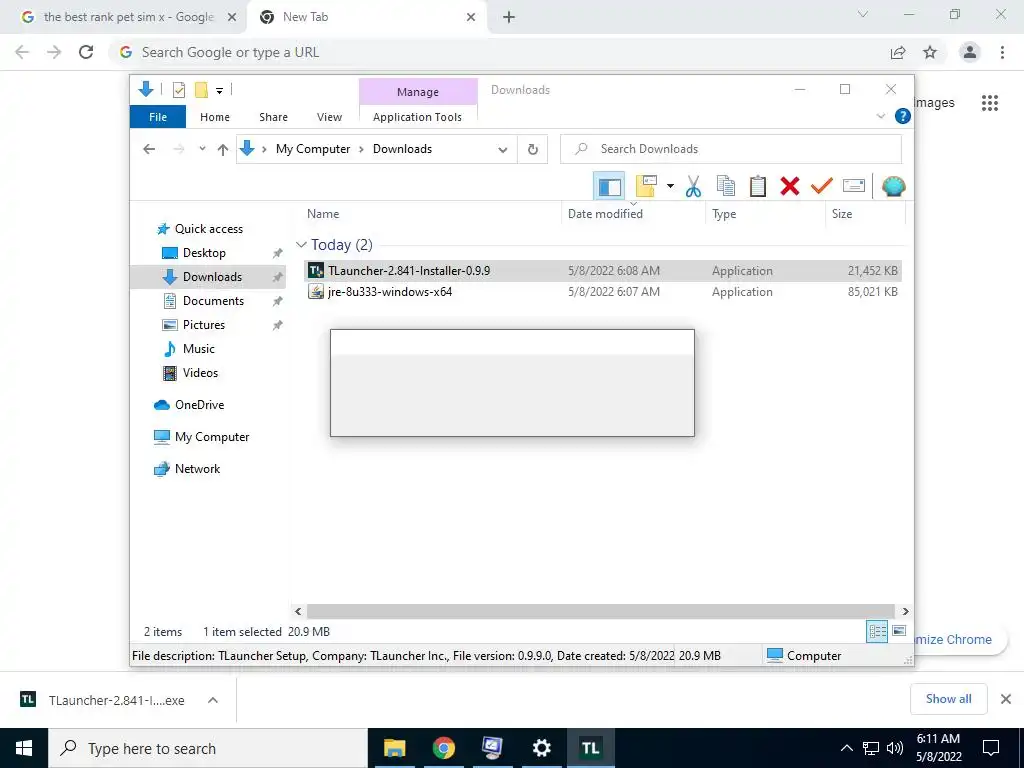Click the blue Help question mark icon
The image size is (1024, 768).
pyautogui.click(x=903, y=116)
